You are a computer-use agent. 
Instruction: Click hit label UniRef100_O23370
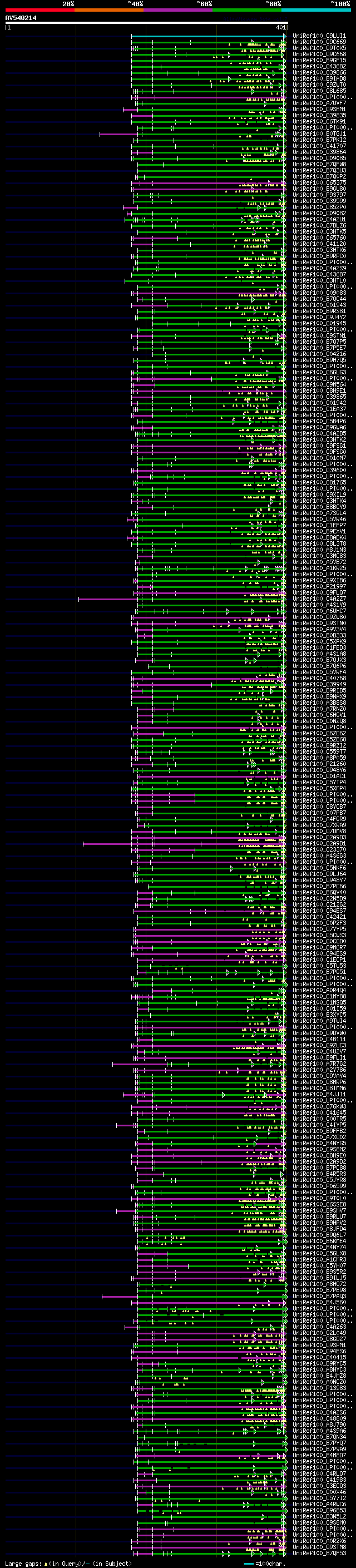(319, 850)
